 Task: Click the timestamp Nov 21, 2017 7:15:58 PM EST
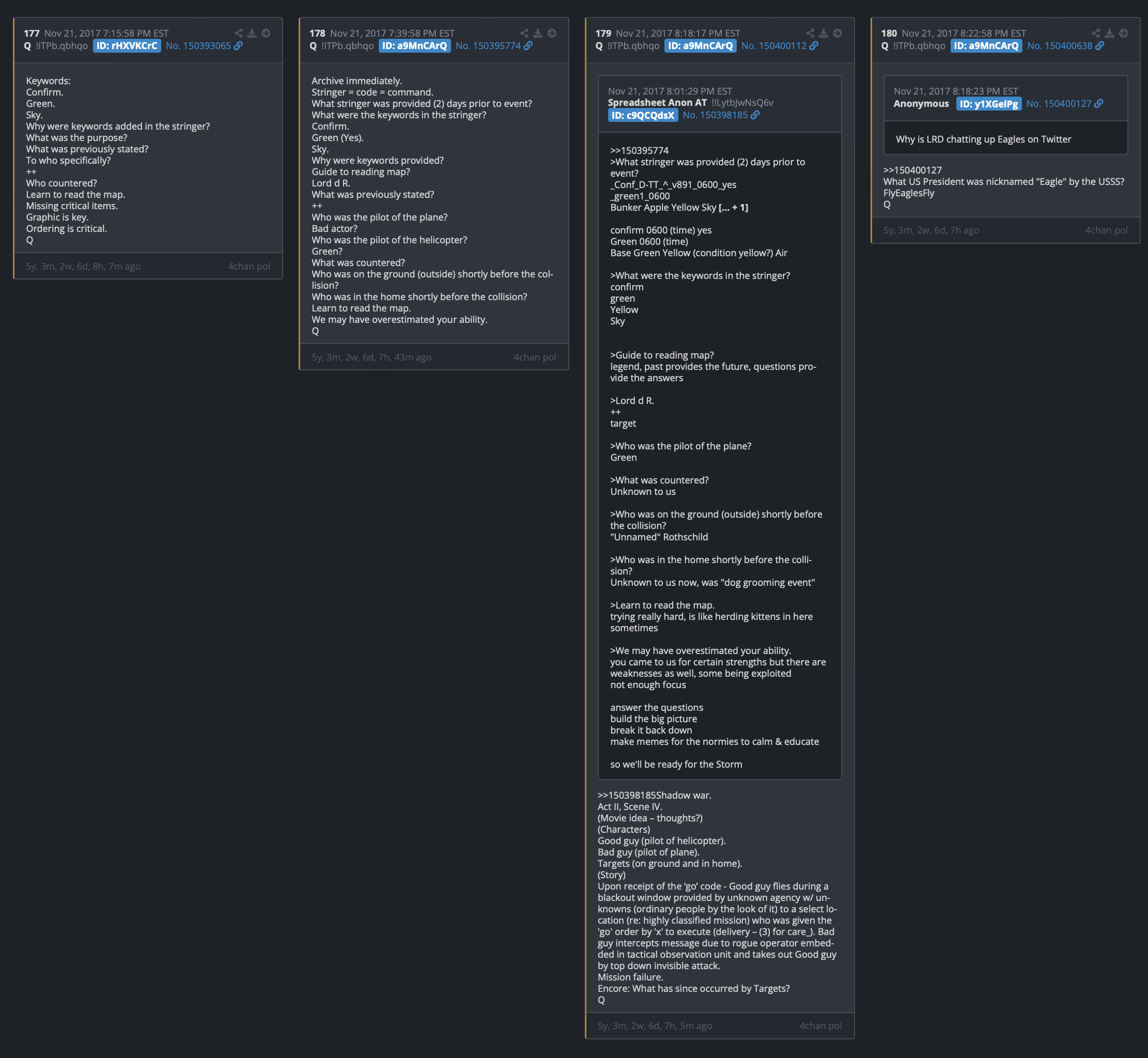(106, 33)
